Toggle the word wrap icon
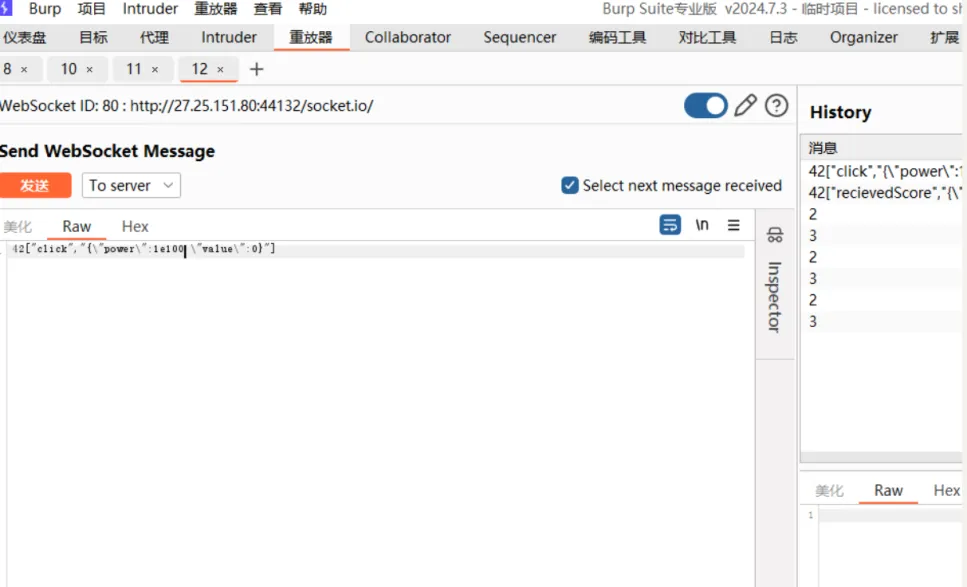This screenshot has width=967, height=587. 670,225
